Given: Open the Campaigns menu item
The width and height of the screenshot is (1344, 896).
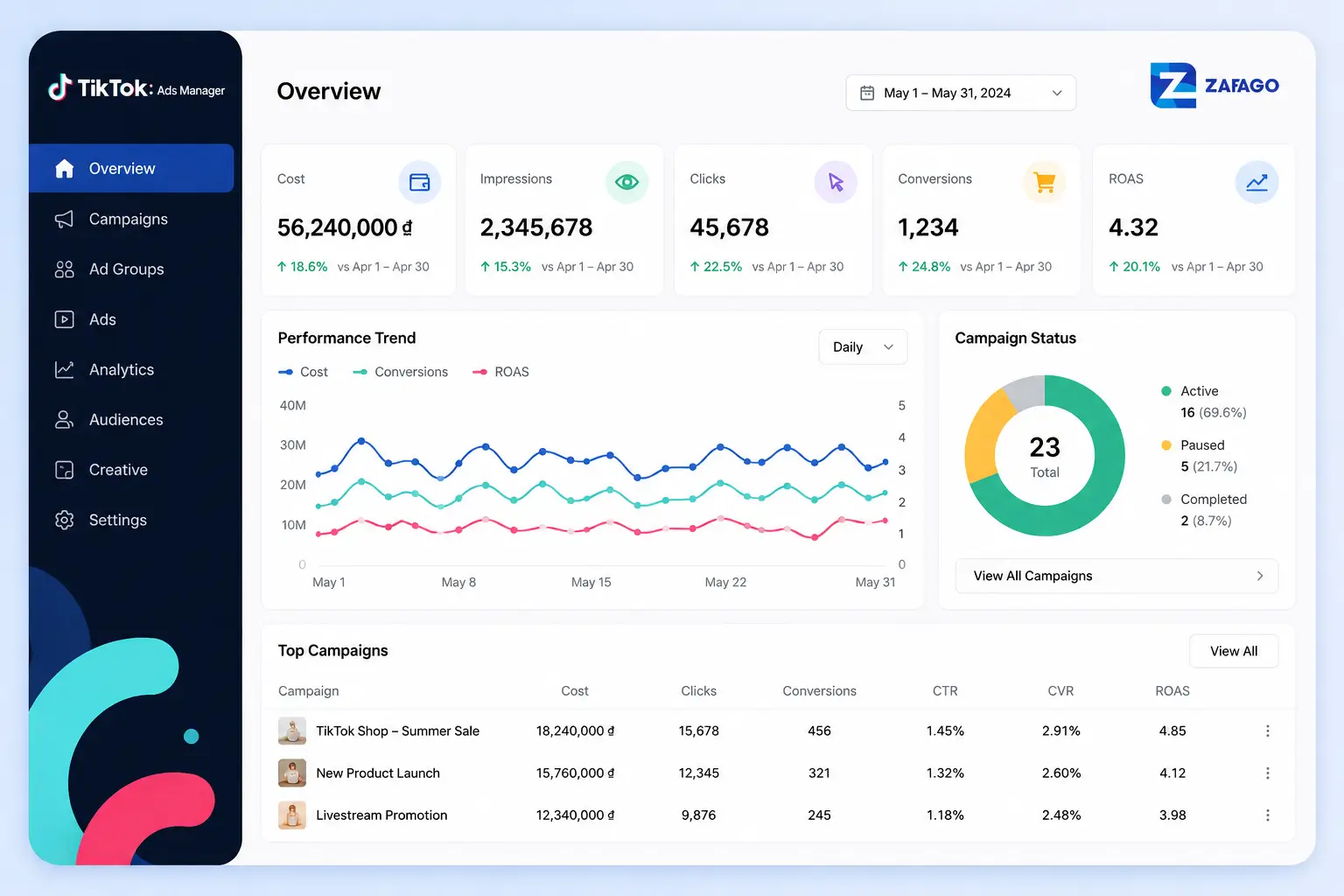Looking at the screenshot, I should coord(131,219).
